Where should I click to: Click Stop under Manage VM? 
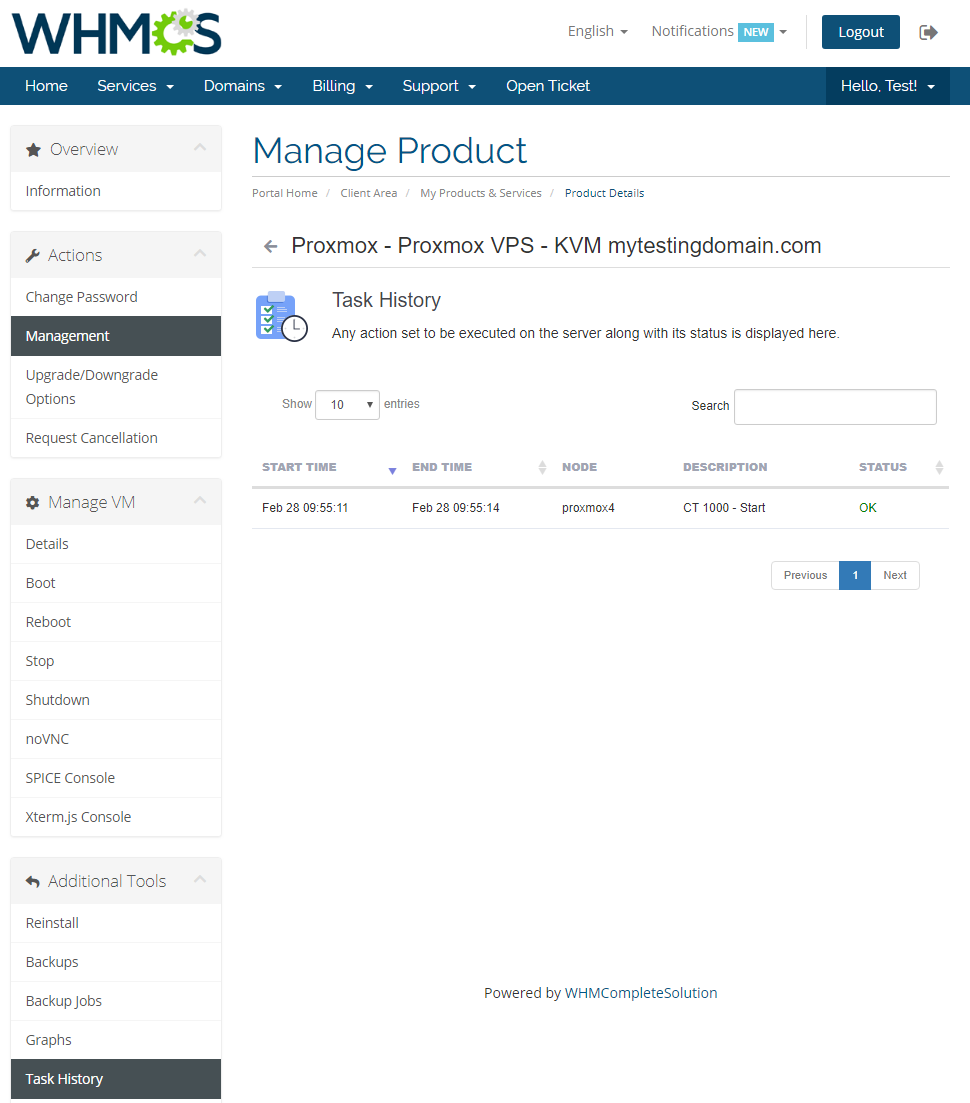[x=116, y=661]
